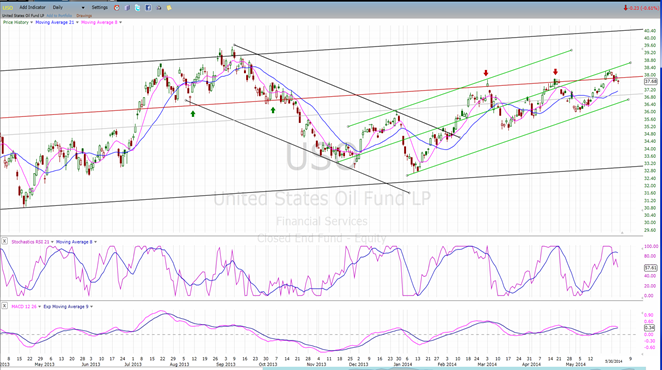Share the chart on Facebook
The width and height of the screenshot is (662, 370).
point(148,8)
